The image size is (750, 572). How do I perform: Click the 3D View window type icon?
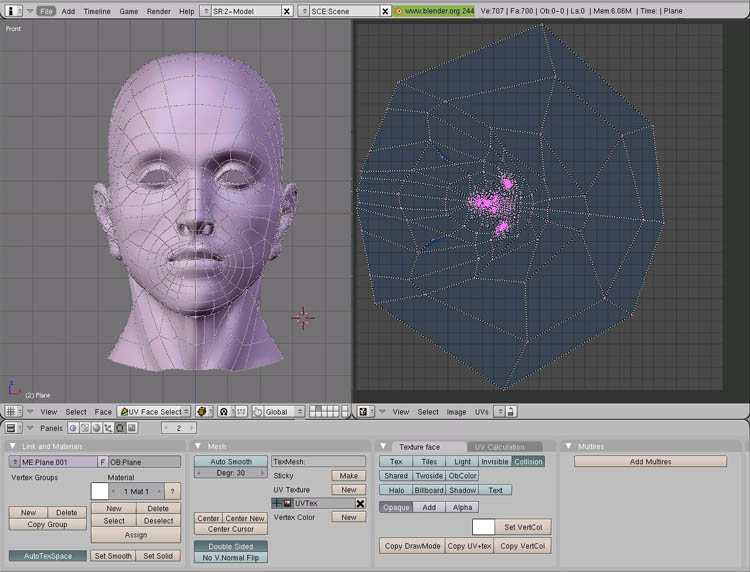(11, 411)
